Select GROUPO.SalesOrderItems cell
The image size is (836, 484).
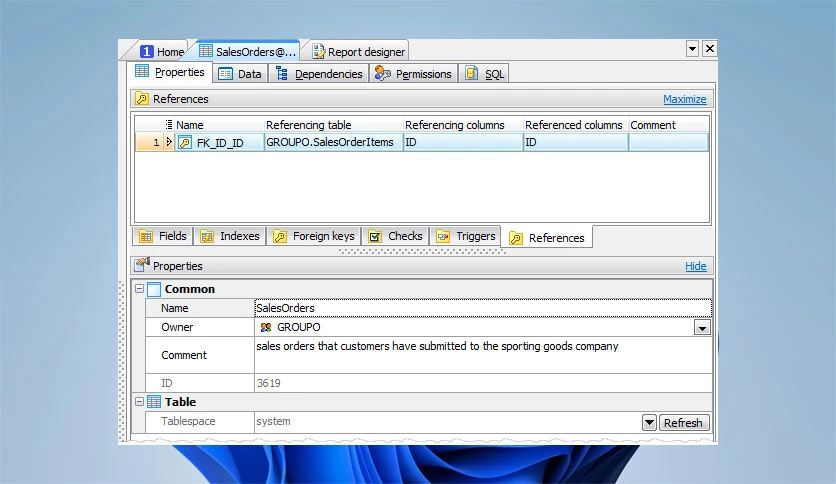pyautogui.click(x=333, y=142)
